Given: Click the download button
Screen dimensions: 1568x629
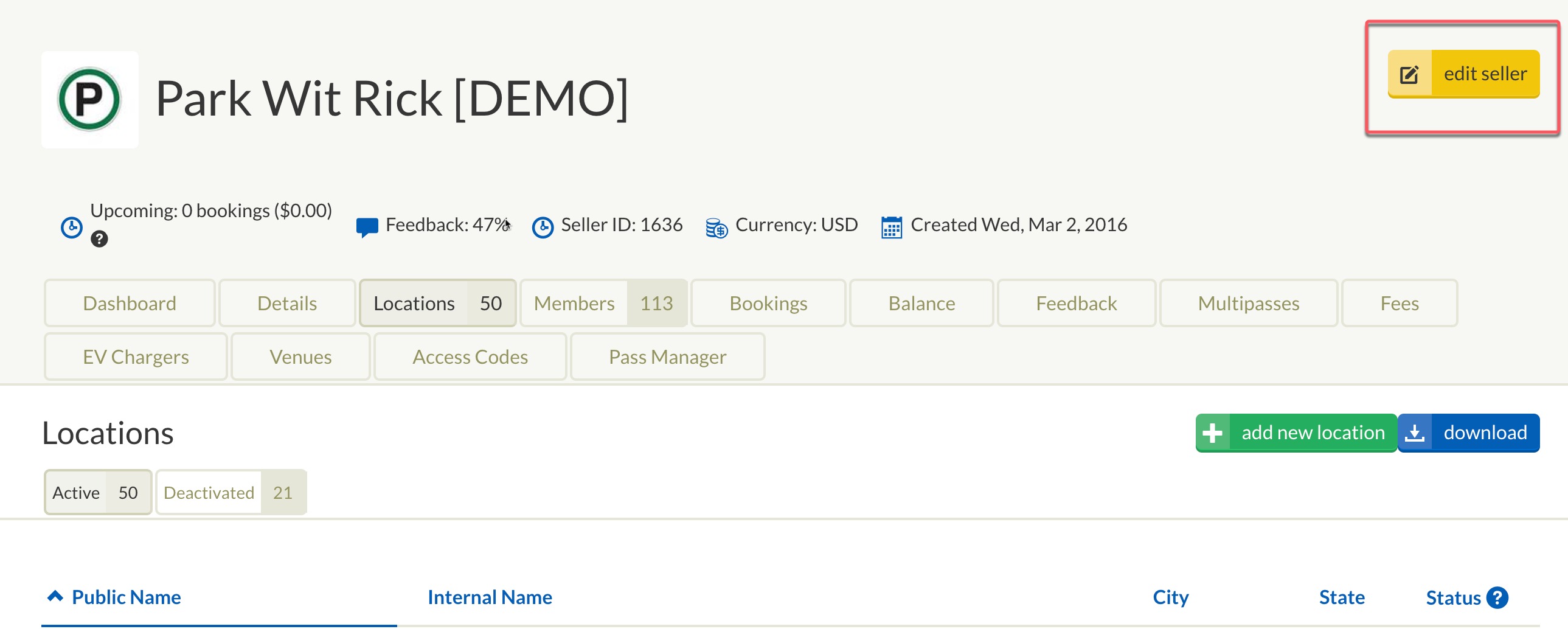Looking at the screenshot, I should point(1469,433).
